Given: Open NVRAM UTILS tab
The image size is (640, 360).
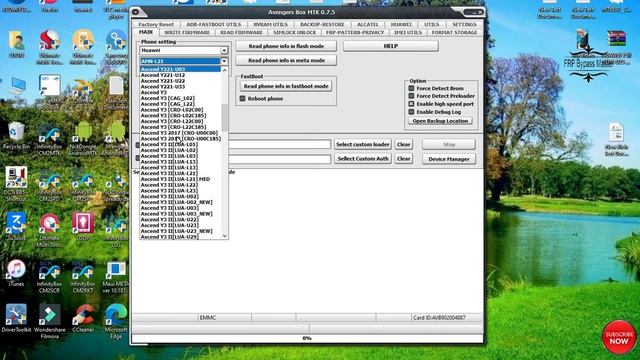Looking at the screenshot, I should pyautogui.click(x=270, y=24).
